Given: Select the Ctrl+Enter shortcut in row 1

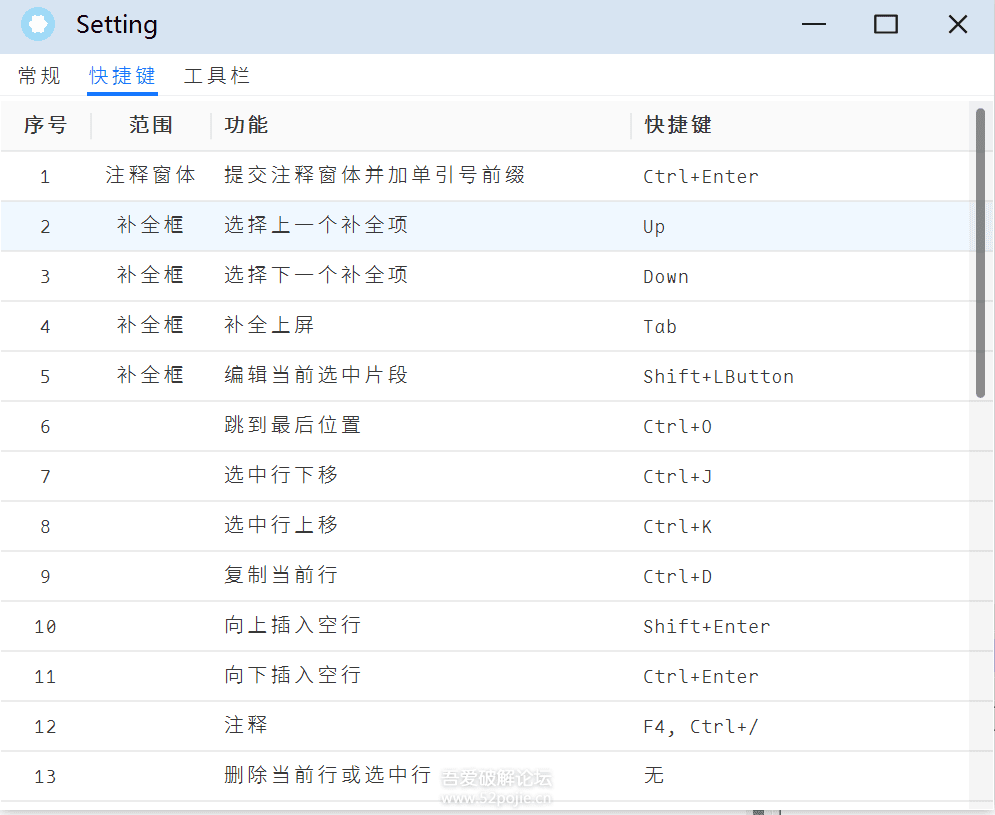Looking at the screenshot, I should [700, 177].
